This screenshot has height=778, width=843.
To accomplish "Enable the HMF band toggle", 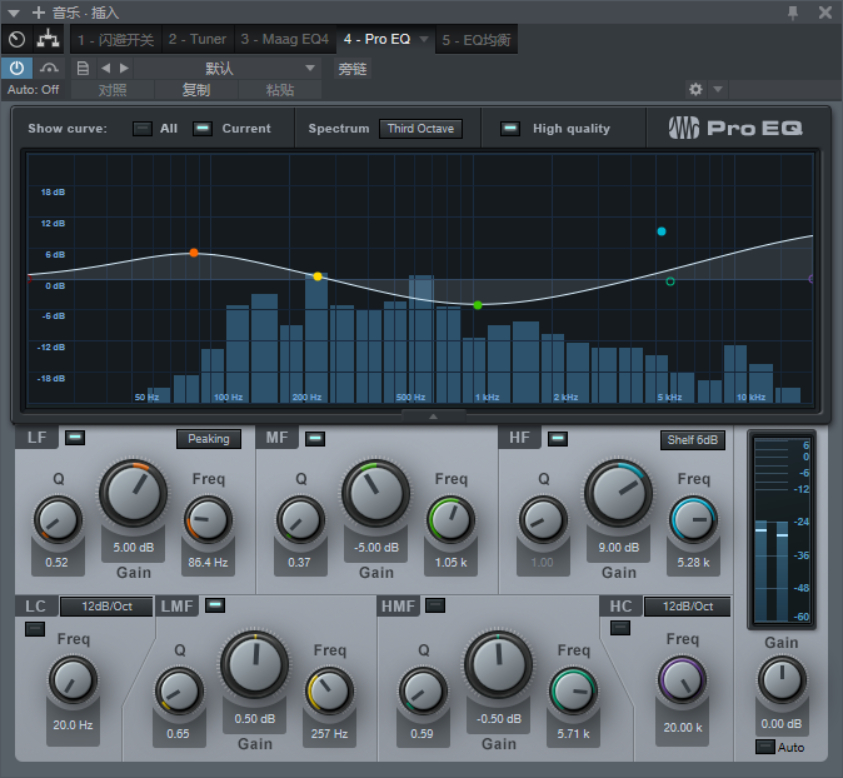I will (435, 605).
